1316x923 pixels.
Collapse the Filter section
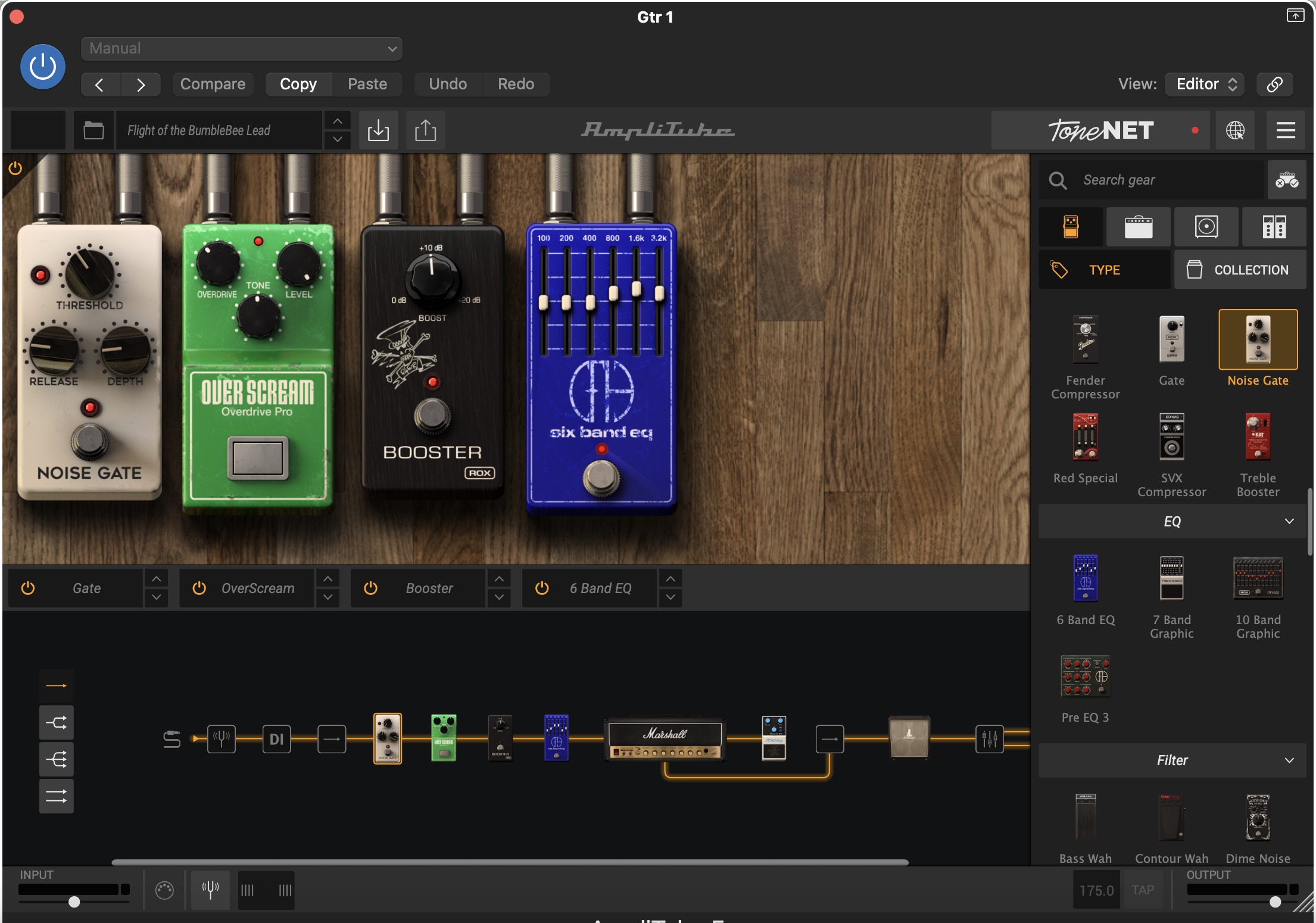(x=1172, y=760)
